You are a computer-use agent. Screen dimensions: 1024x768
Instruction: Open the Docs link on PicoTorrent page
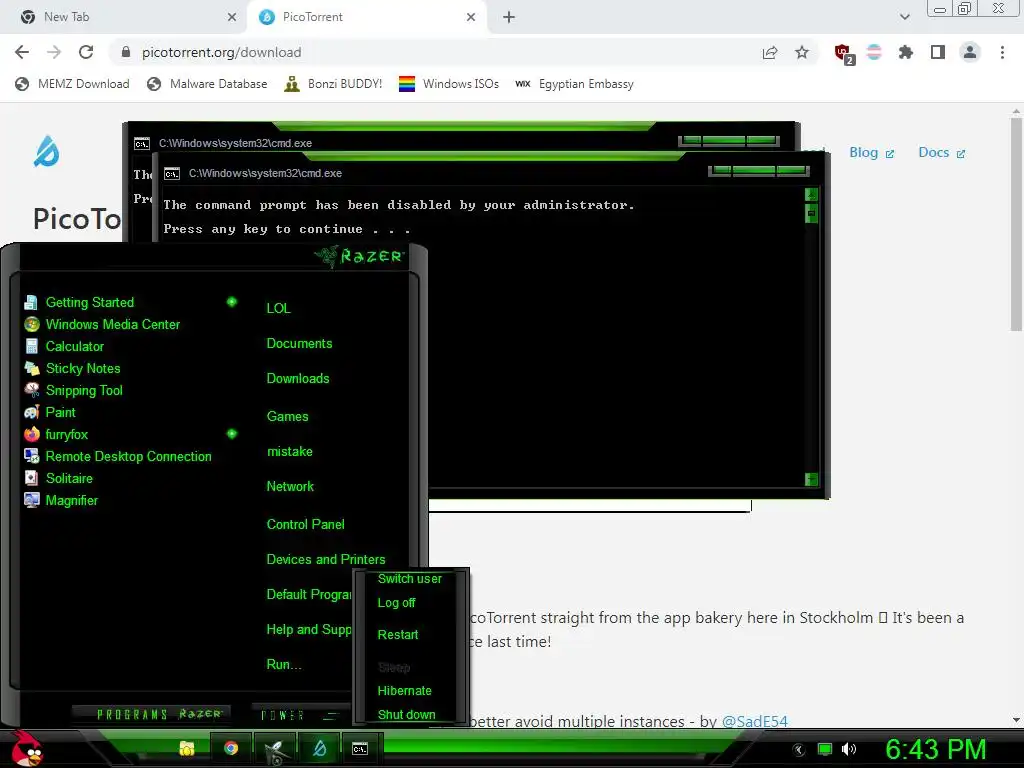coord(941,153)
